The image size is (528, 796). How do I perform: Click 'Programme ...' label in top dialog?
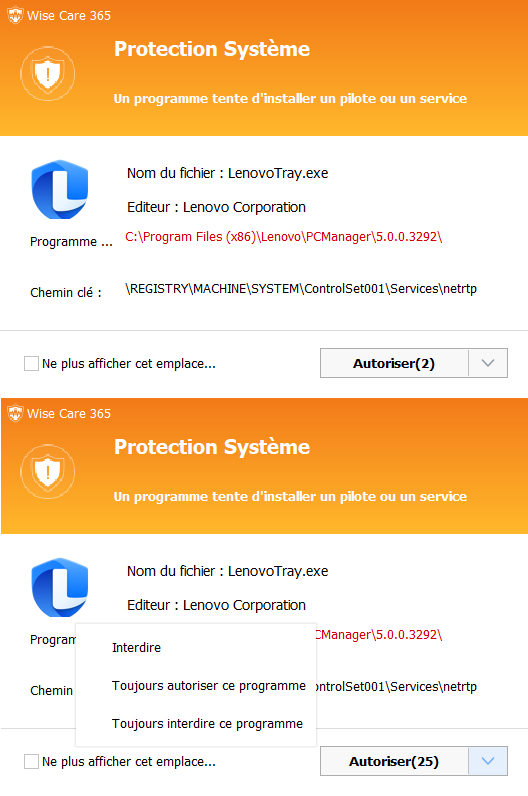pyautogui.click(x=71, y=242)
